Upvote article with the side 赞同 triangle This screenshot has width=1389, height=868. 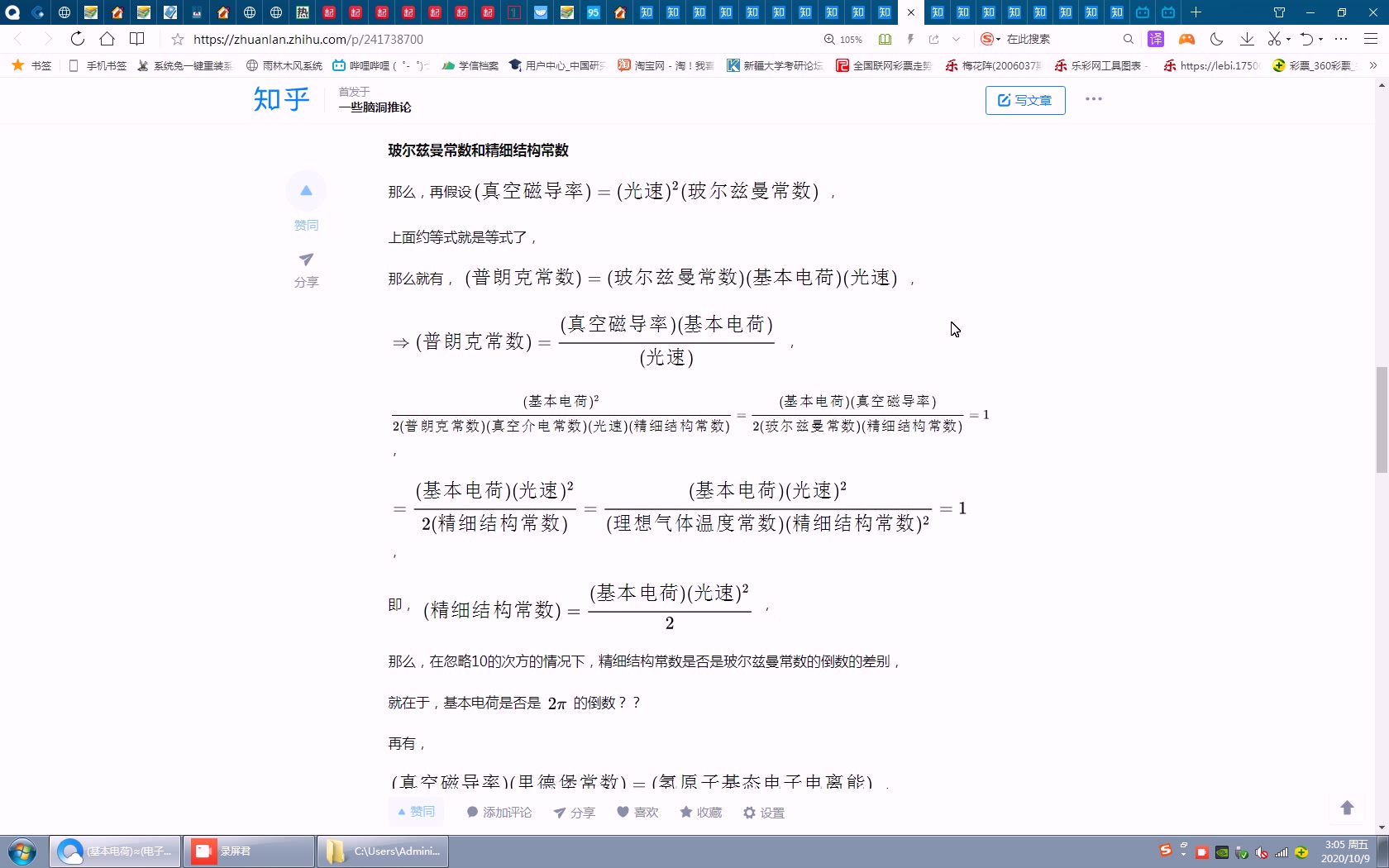pos(306,191)
